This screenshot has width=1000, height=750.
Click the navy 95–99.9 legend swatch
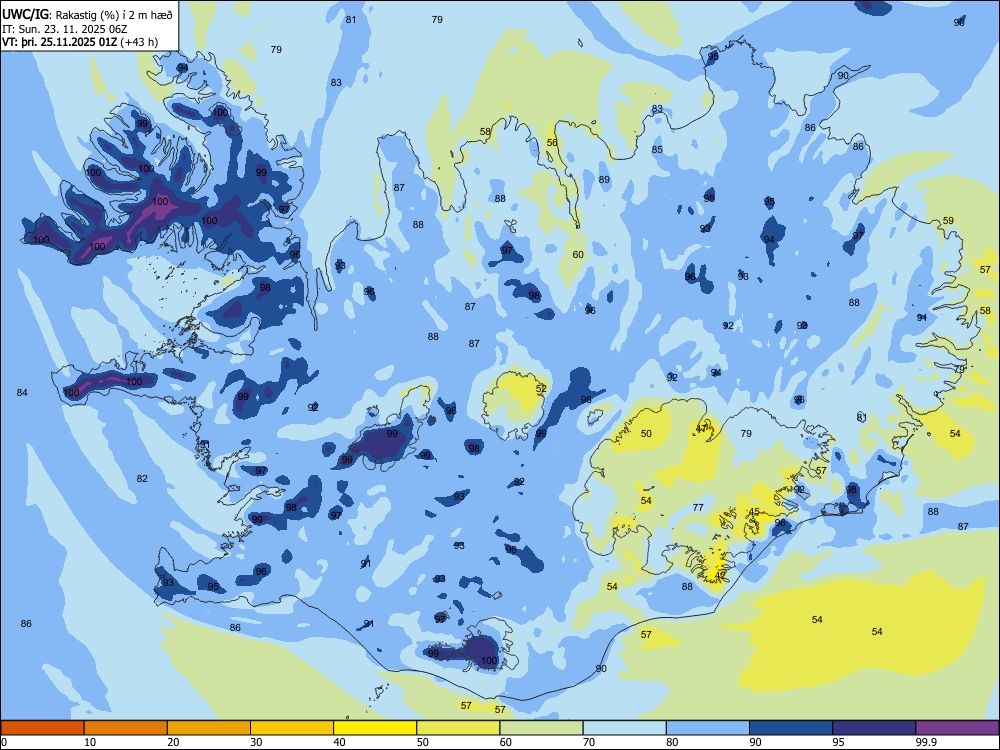(874, 728)
